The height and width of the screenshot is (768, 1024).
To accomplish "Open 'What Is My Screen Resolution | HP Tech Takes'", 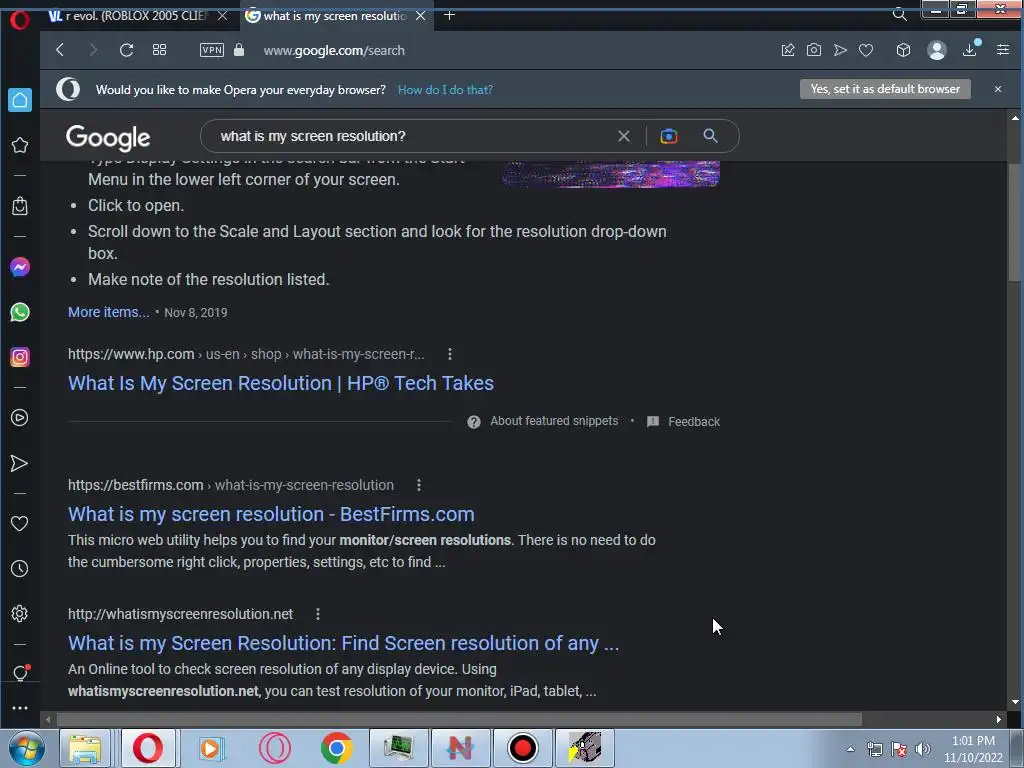I will click(x=281, y=383).
